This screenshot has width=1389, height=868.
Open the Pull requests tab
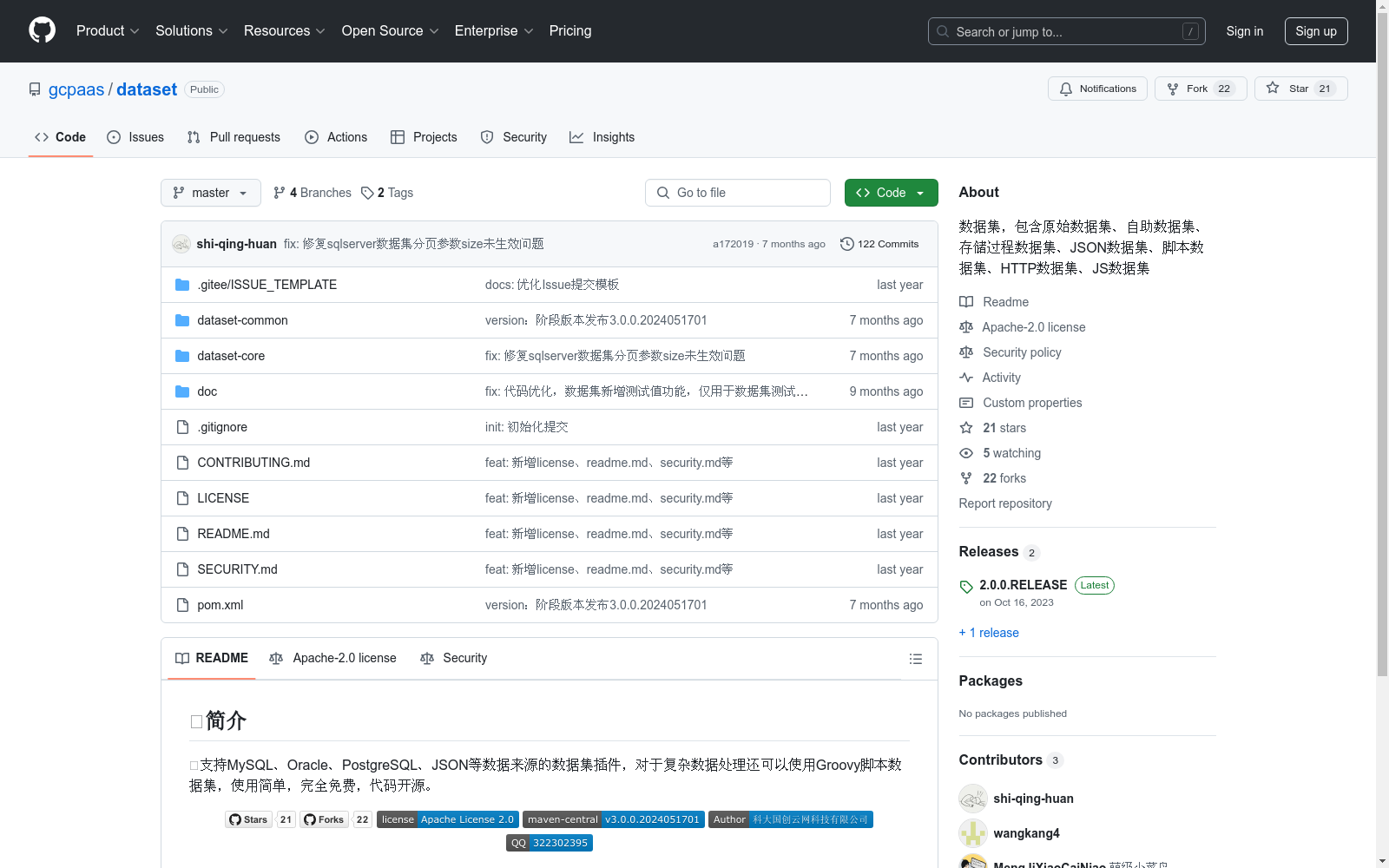pos(234,137)
